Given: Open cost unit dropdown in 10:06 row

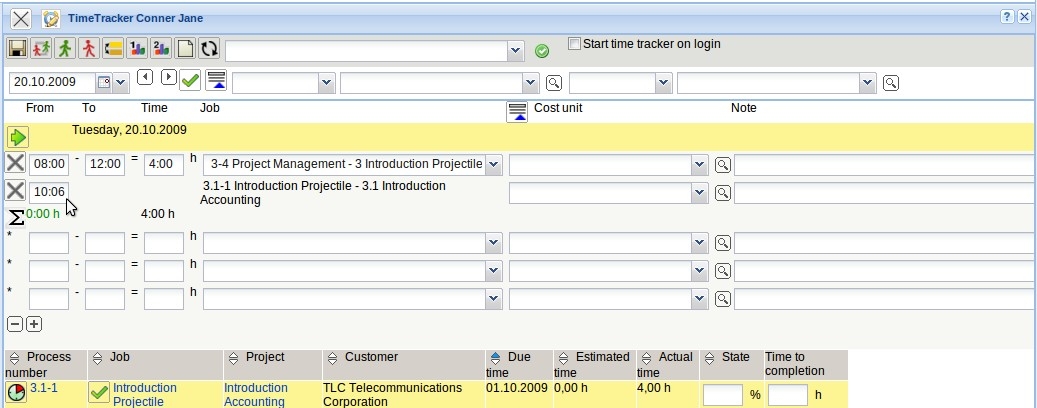Looking at the screenshot, I should [x=700, y=192].
